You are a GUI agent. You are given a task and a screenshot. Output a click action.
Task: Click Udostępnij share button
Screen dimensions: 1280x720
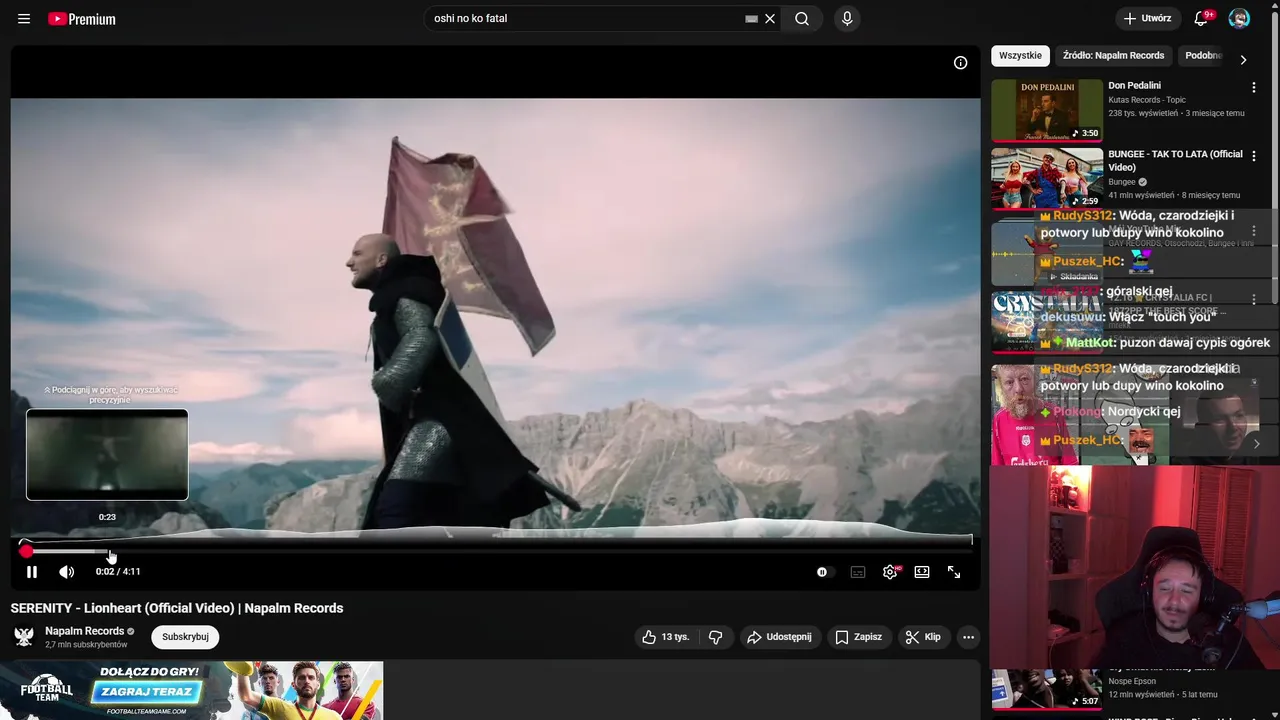pos(779,637)
